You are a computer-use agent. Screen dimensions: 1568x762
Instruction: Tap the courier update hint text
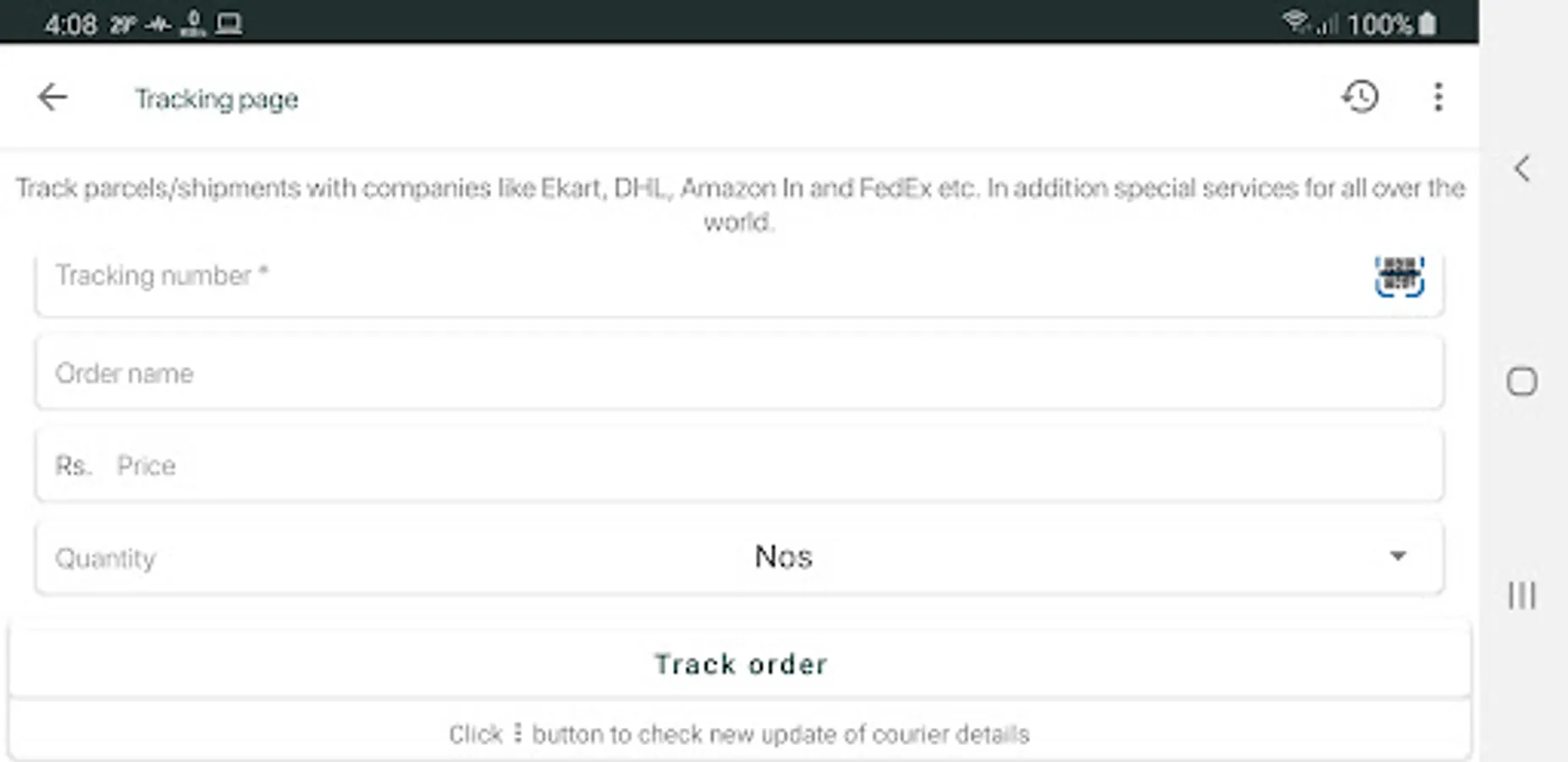pos(740,734)
